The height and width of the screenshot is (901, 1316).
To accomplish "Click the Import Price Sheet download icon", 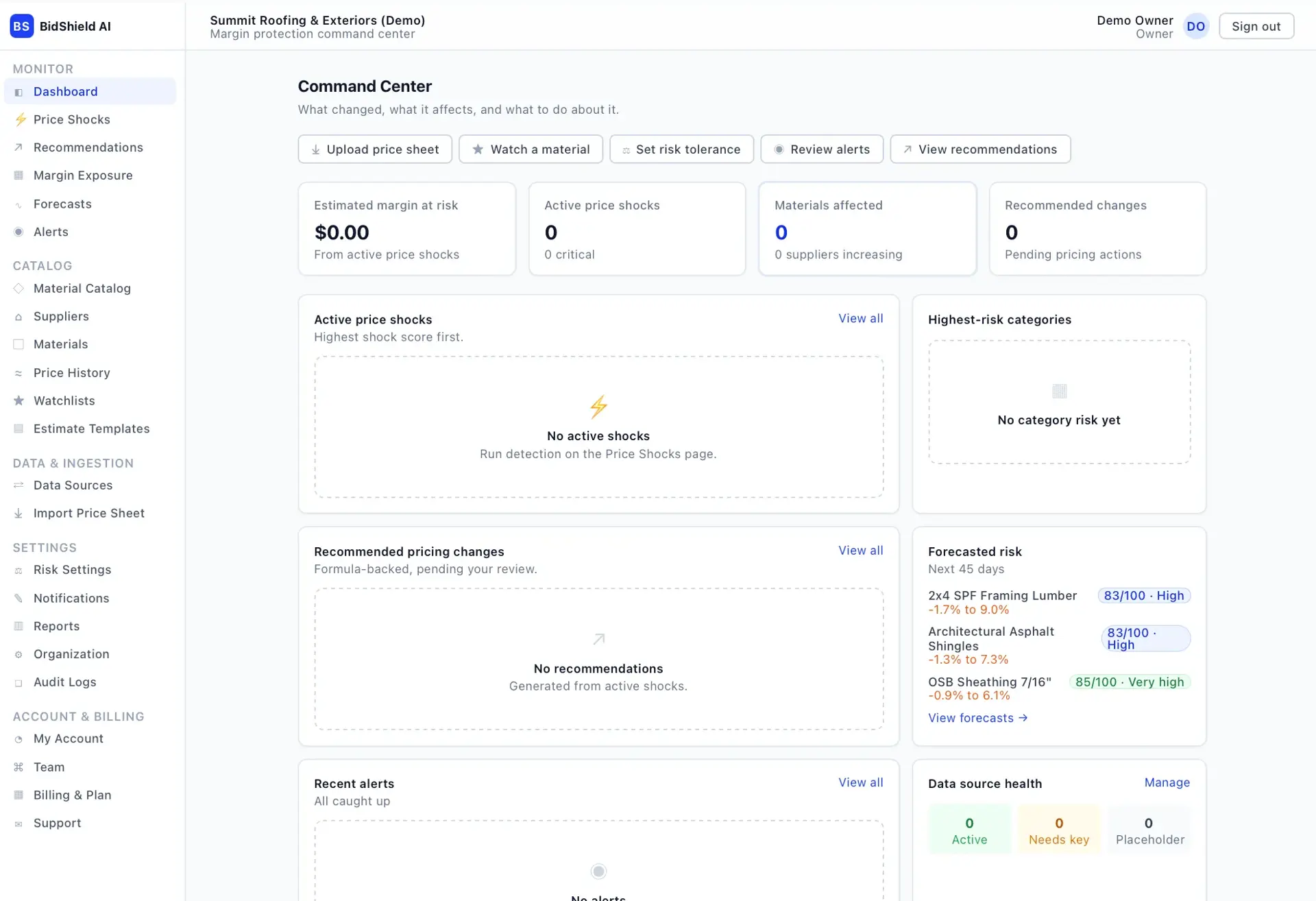I will [x=19, y=513].
